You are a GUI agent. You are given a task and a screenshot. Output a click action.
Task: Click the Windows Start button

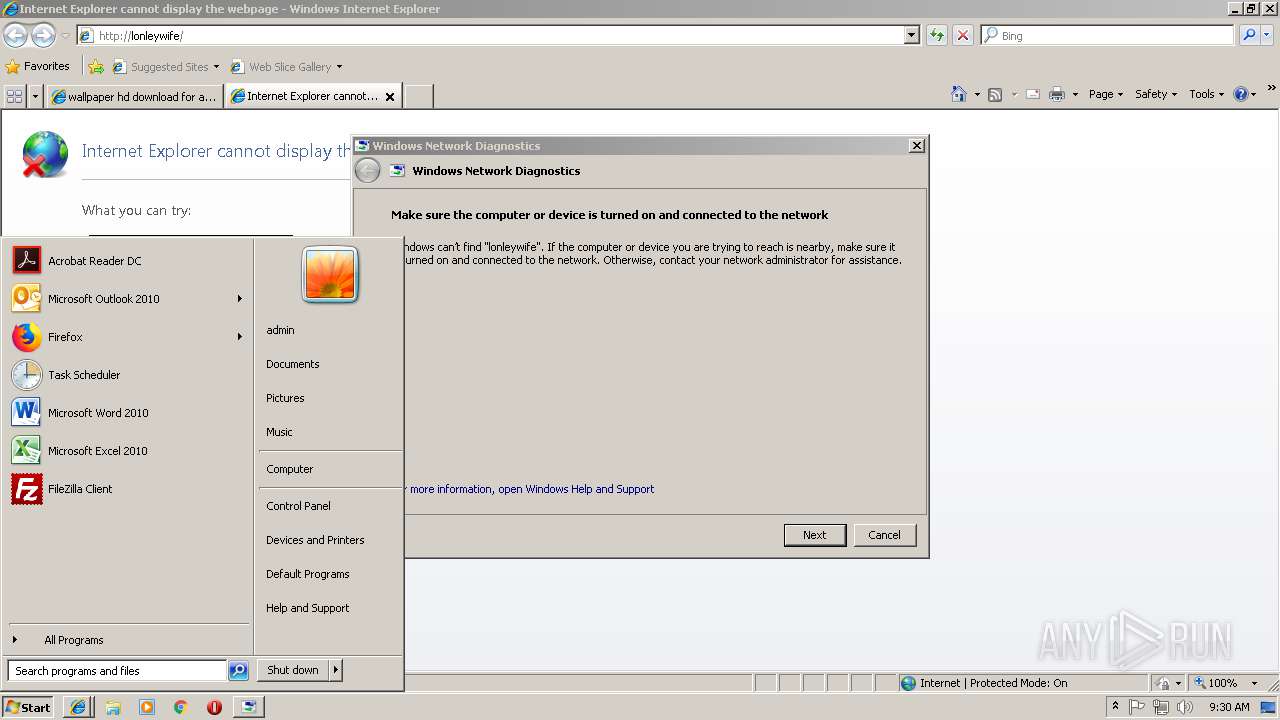28,707
